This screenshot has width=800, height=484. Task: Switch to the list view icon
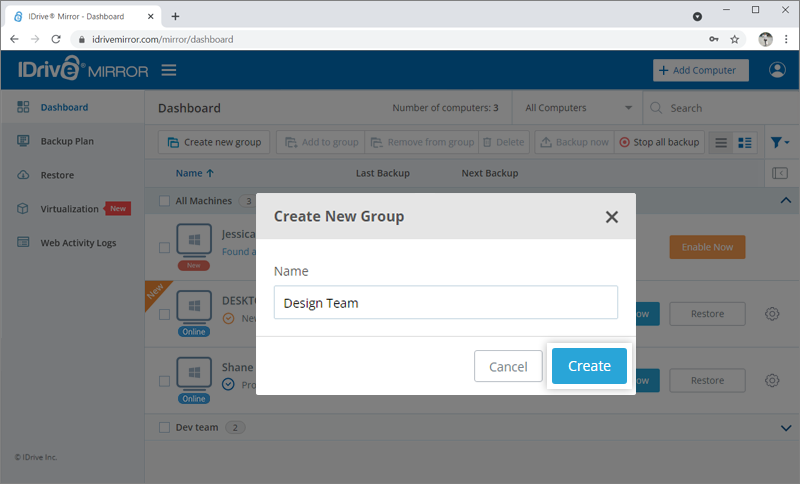[720, 143]
